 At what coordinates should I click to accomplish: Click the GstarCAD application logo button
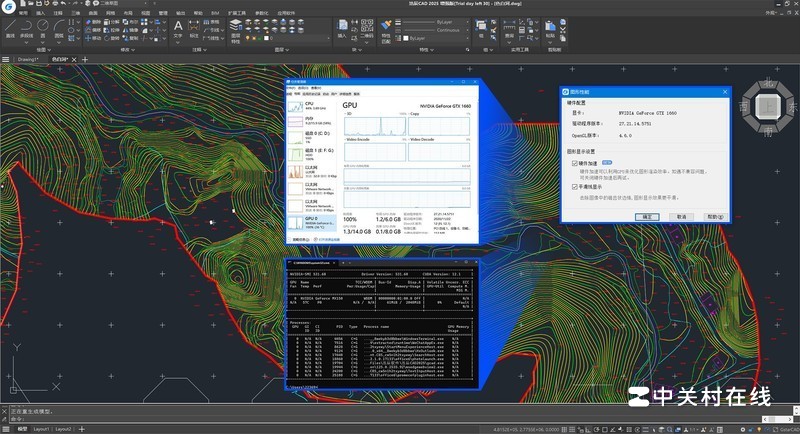coord(8,5)
